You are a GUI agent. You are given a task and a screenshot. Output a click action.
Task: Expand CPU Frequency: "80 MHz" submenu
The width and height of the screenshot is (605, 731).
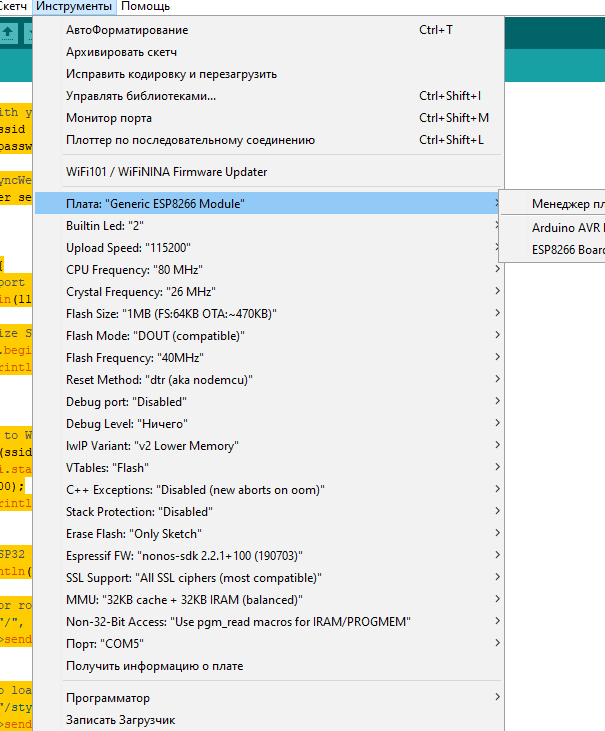tap(269, 269)
